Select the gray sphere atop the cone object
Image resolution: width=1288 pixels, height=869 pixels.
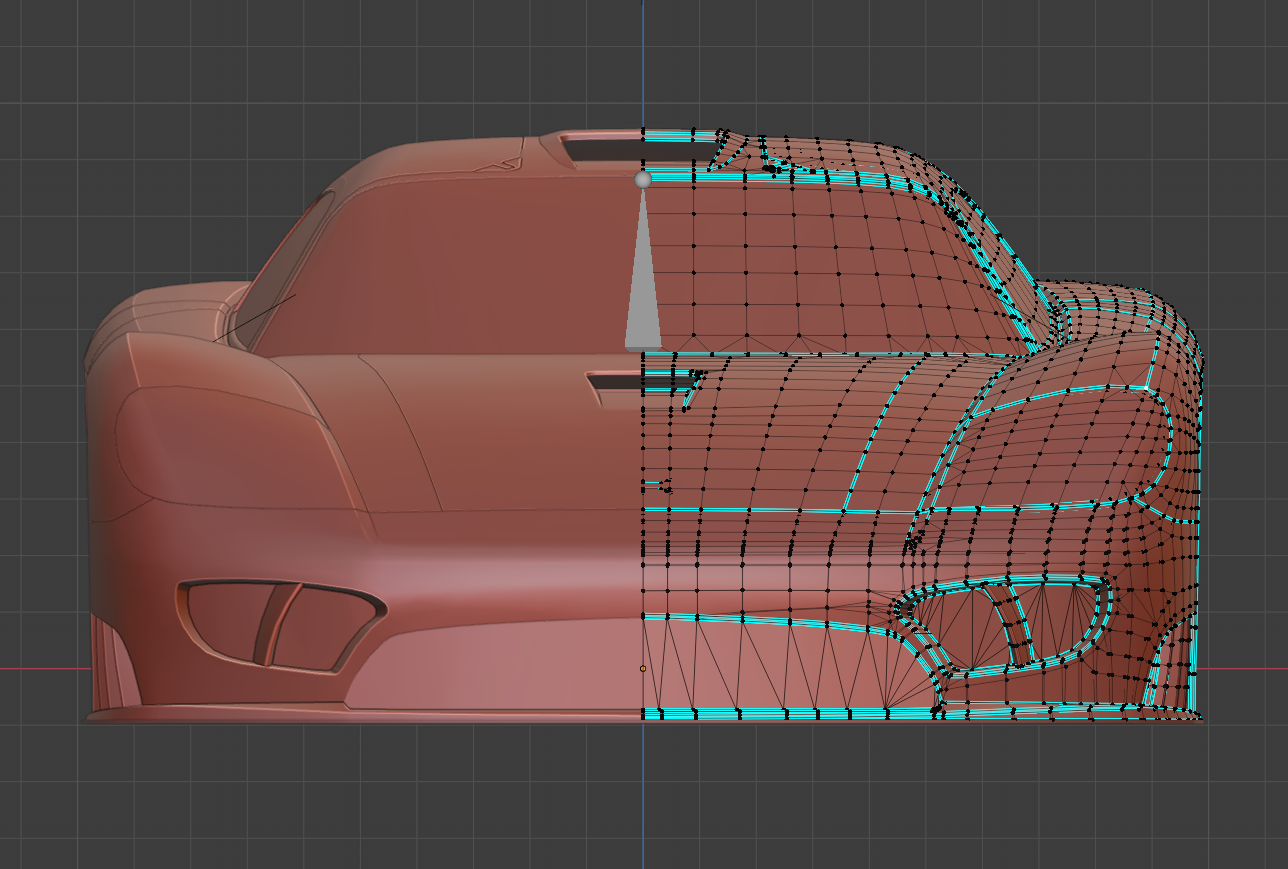643,180
